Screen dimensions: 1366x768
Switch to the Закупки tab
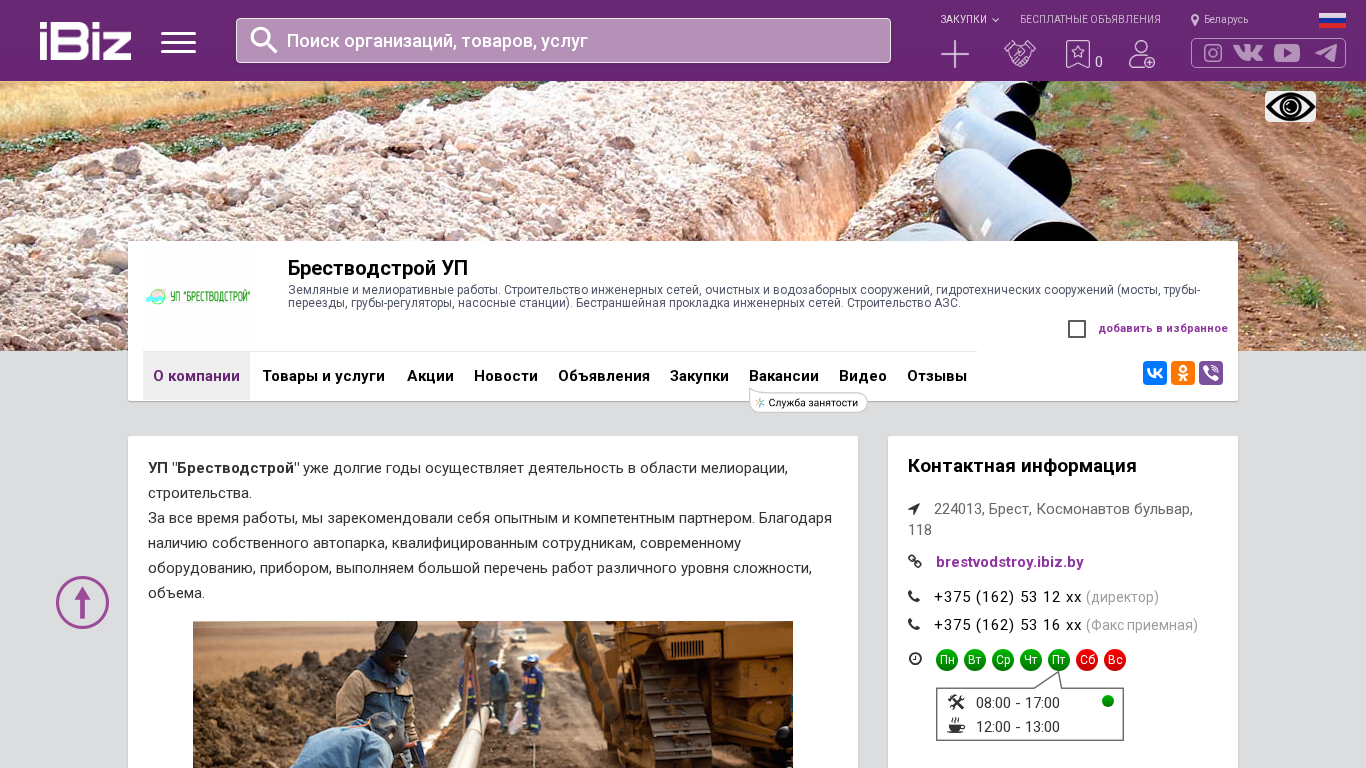(x=699, y=376)
